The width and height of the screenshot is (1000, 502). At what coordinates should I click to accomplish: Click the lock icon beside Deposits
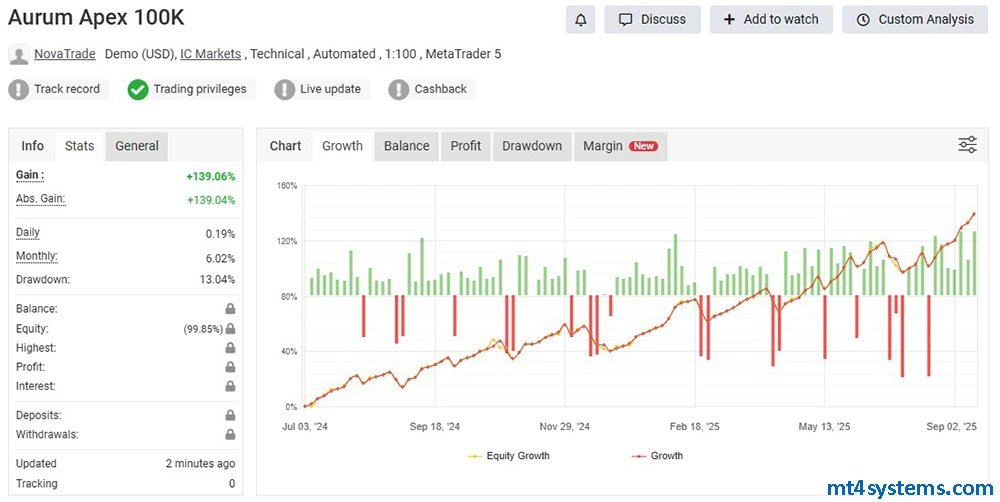point(230,415)
